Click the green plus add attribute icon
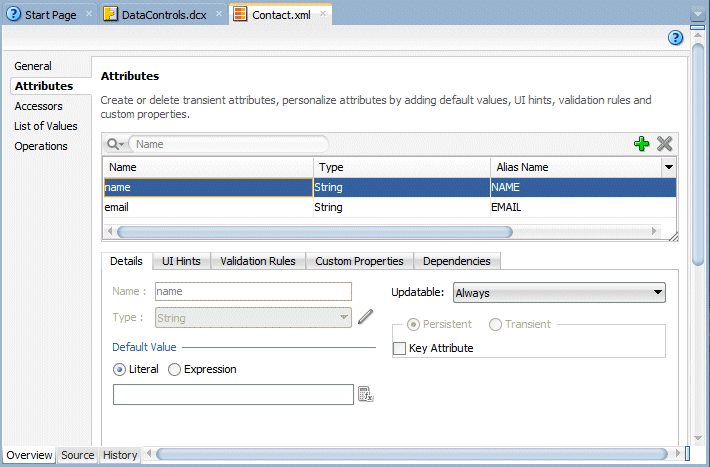 [641, 144]
